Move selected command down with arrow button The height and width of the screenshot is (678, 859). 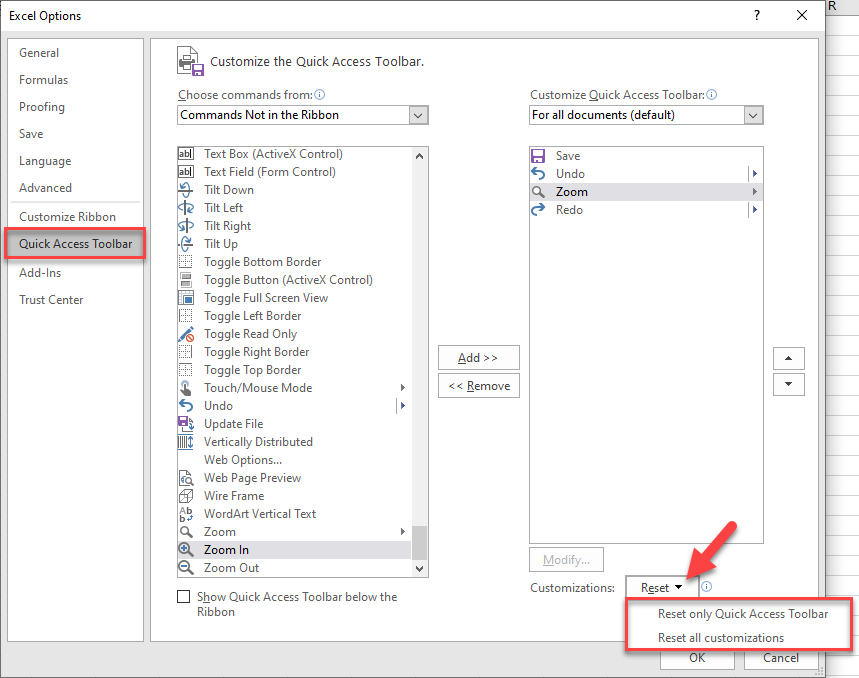pyautogui.click(x=788, y=384)
